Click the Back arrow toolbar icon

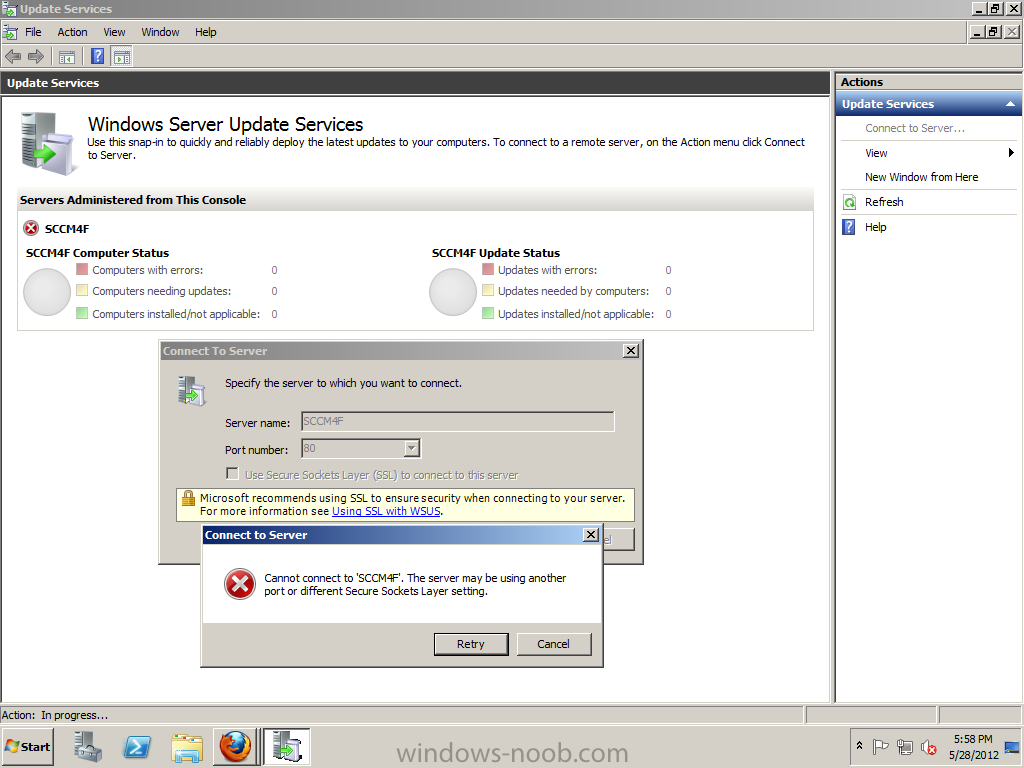[x=13, y=57]
